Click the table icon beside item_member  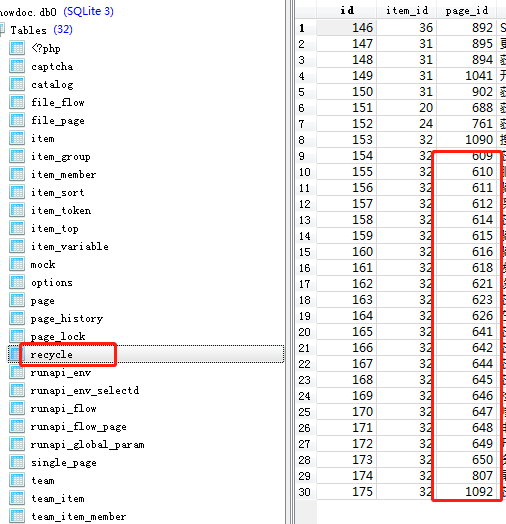tap(17, 174)
